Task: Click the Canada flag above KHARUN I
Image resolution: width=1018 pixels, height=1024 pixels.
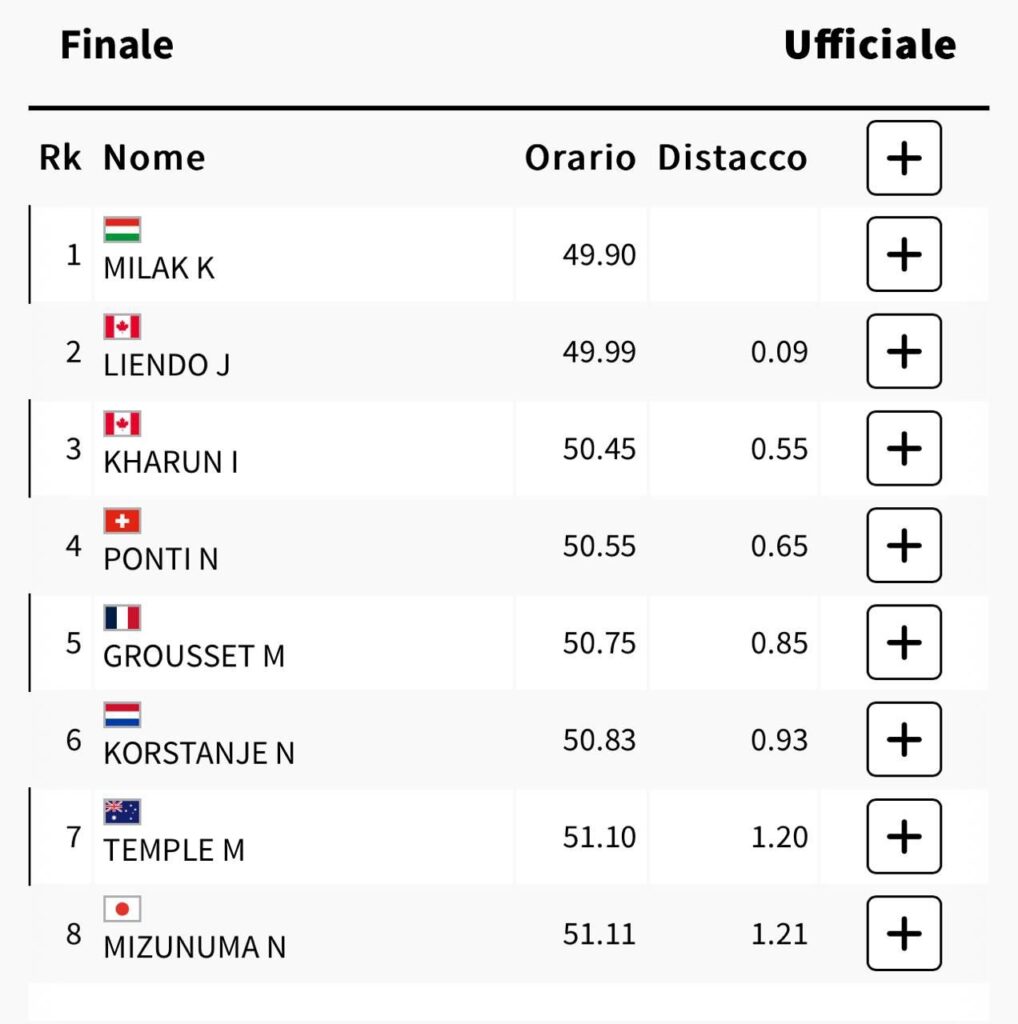Action: click(x=122, y=424)
